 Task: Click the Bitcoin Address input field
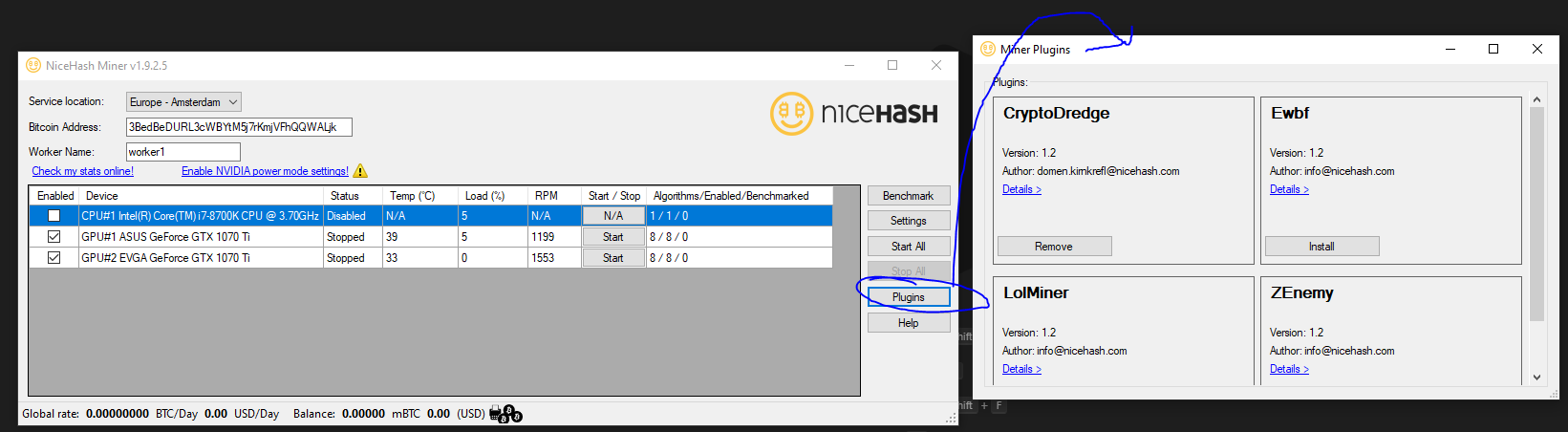pyautogui.click(x=239, y=127)
